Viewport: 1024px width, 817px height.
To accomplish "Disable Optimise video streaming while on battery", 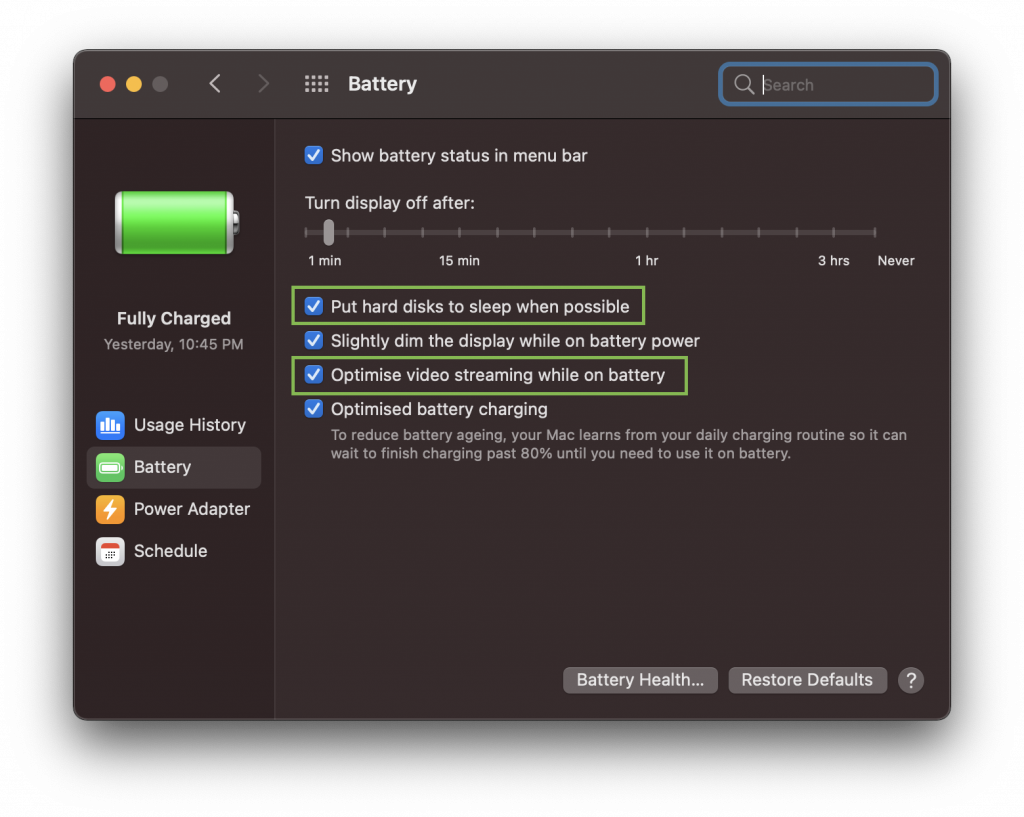I will [x=314, y=375].
